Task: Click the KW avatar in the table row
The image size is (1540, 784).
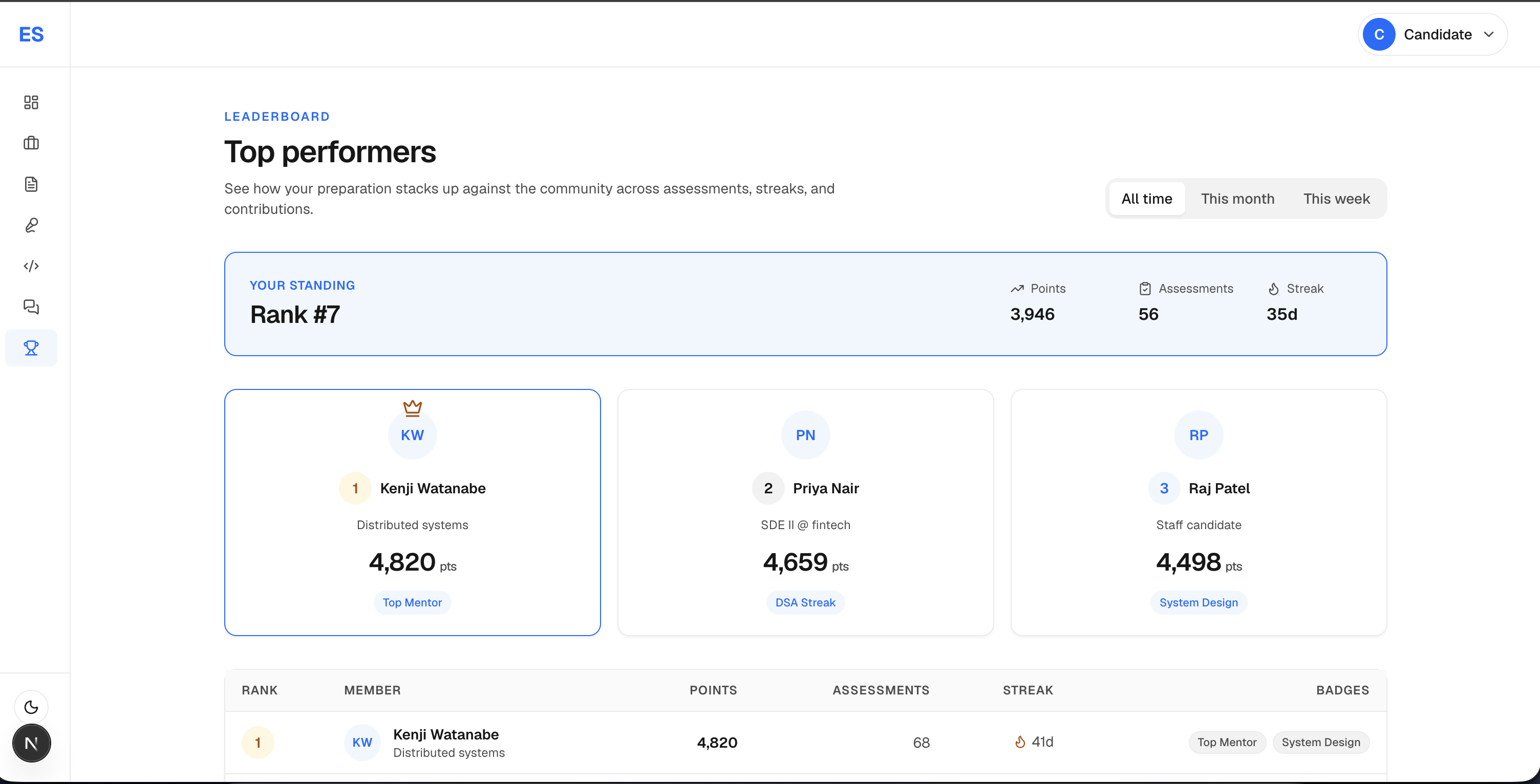Action: (x=362, y=743)
